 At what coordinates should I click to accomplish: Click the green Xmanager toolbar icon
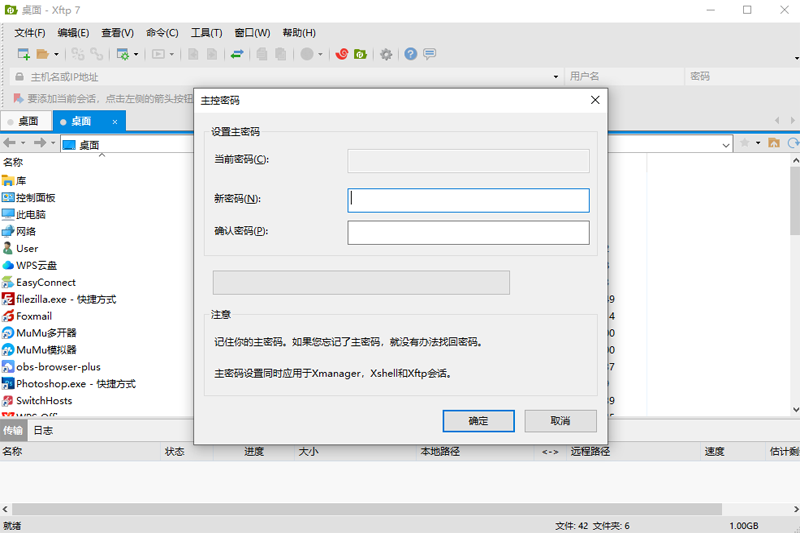pyautogui.click(x=360, y=54)
